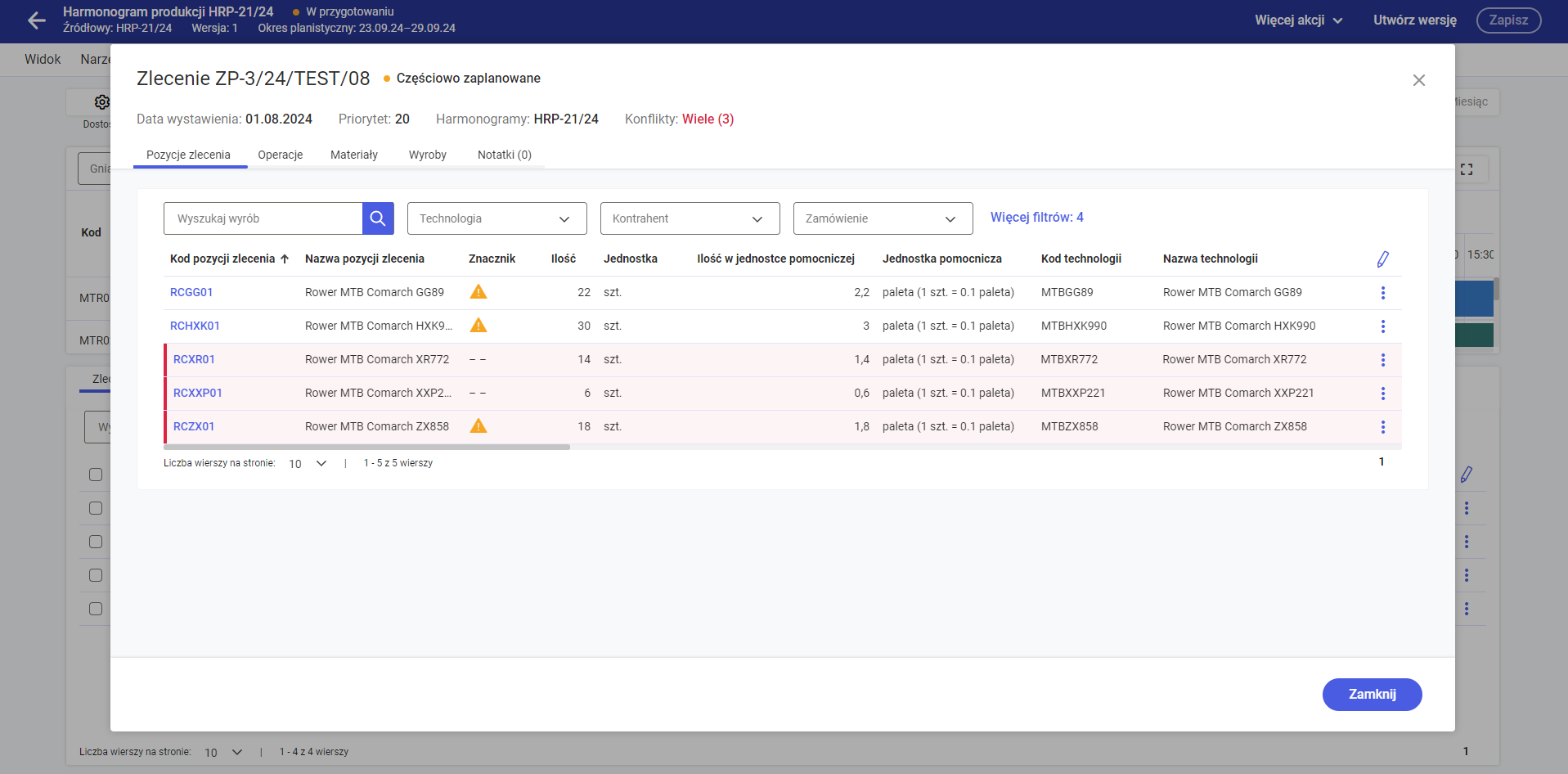Expand the Zamówienie dropdown

[883, 218]
